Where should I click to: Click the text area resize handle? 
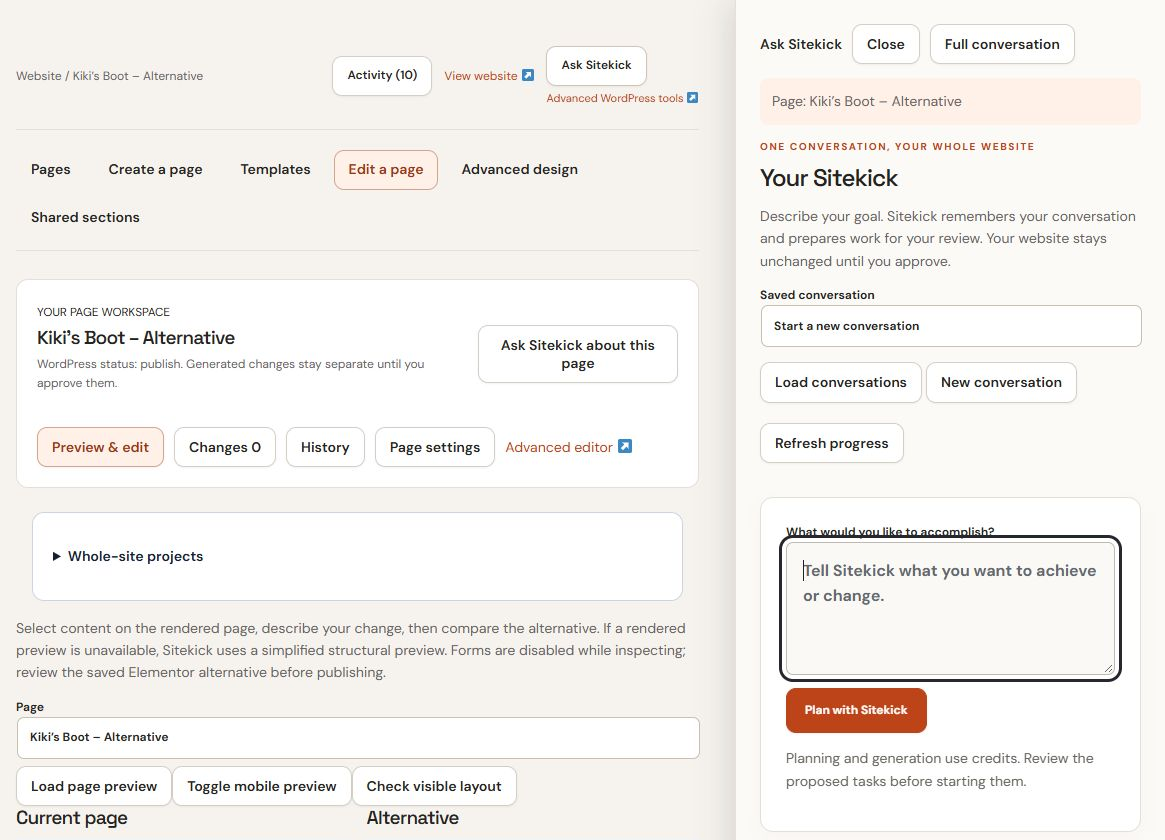click(1108, 668)
